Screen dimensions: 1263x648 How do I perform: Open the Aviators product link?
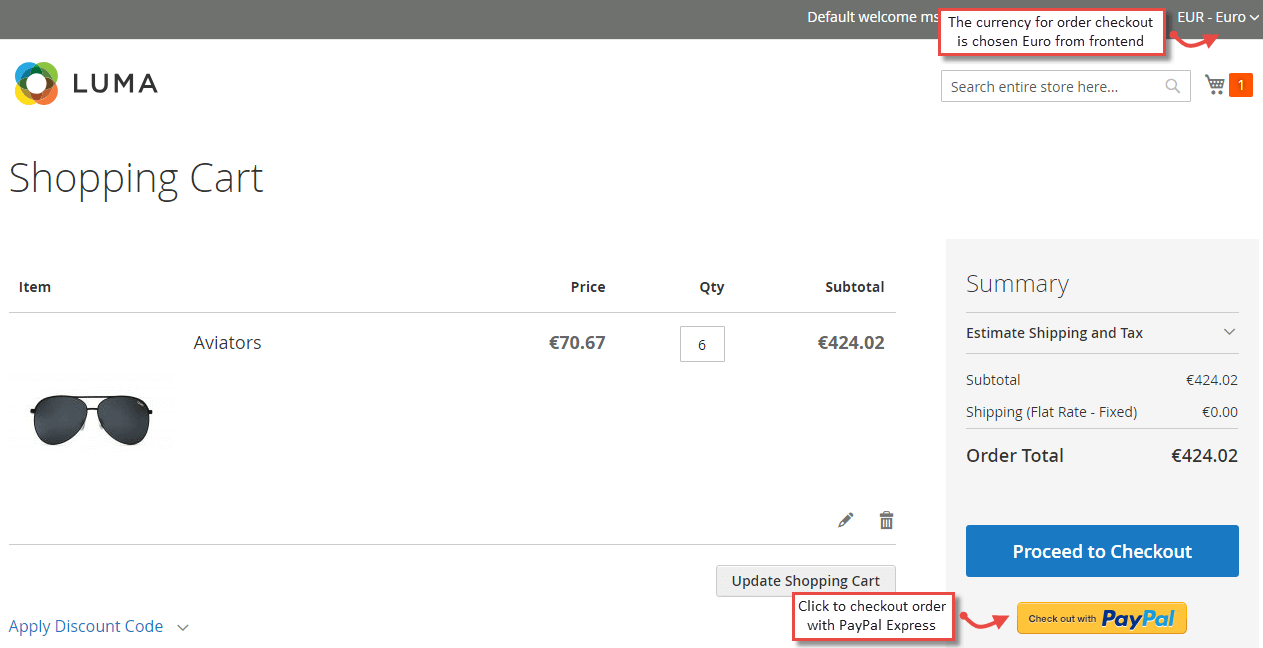pyautogui.click(x=228, y=342)
